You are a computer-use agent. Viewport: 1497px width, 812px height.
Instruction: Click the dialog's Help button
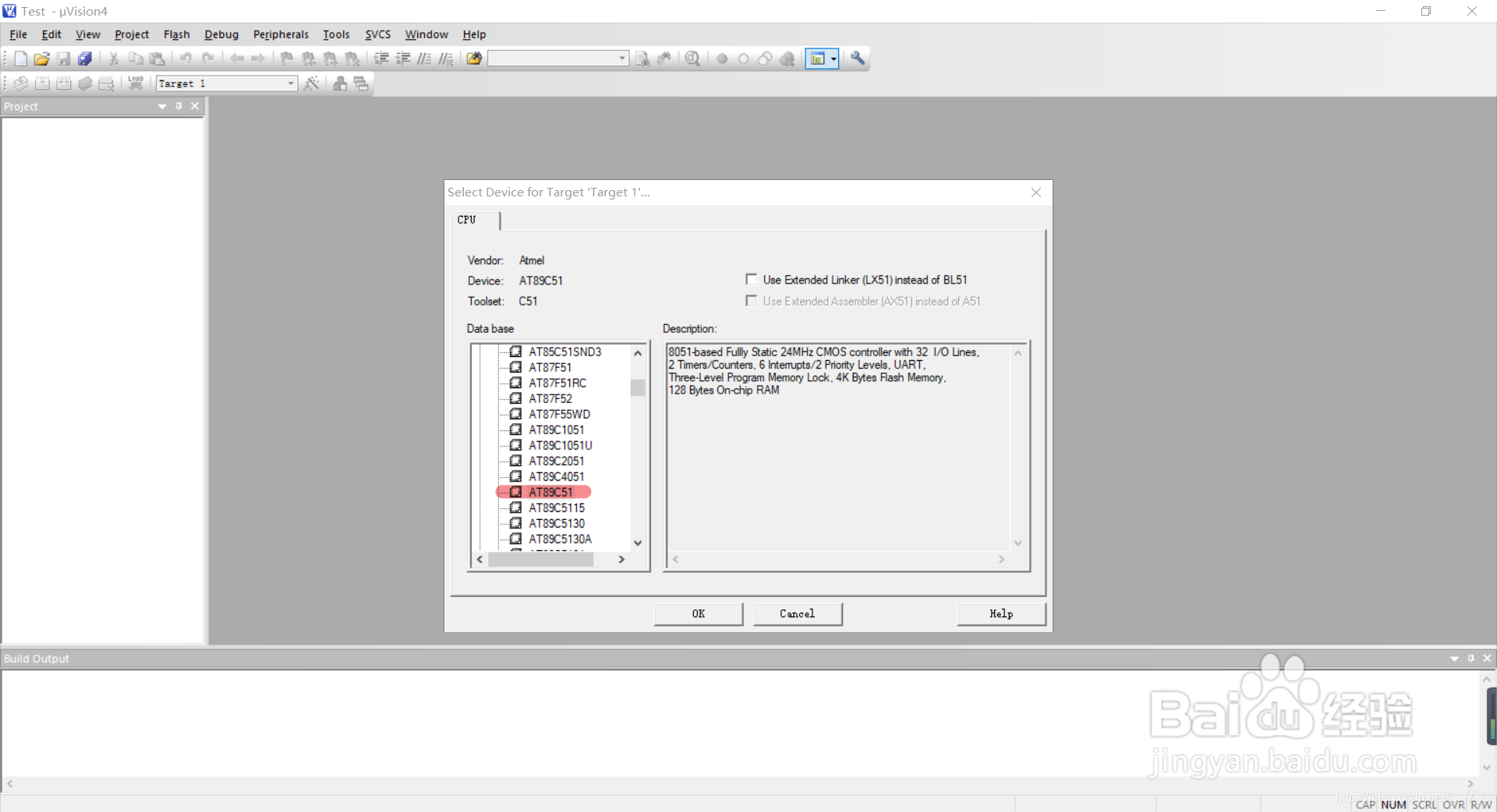[x=1001, y=614]
